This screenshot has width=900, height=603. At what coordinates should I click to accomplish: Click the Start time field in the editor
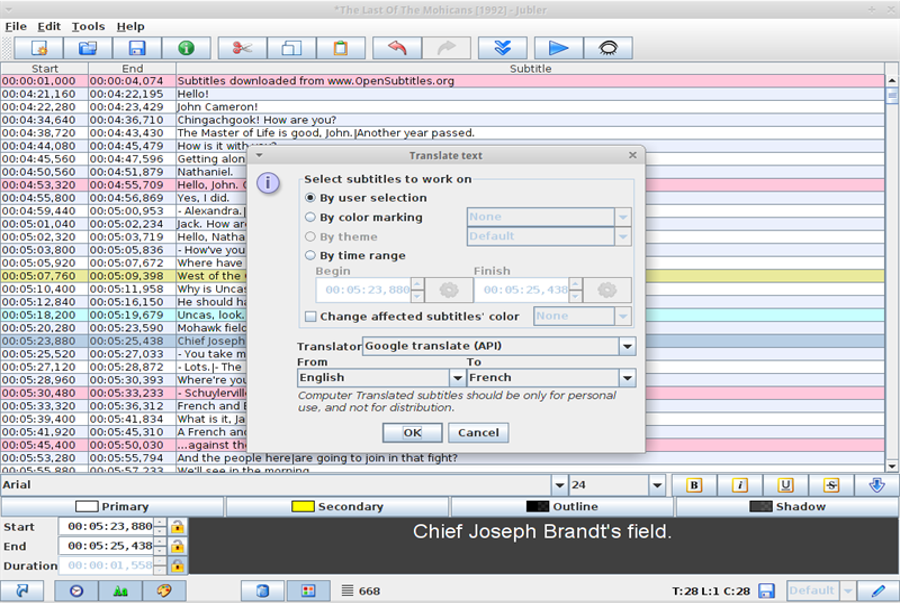coord(107,527)
